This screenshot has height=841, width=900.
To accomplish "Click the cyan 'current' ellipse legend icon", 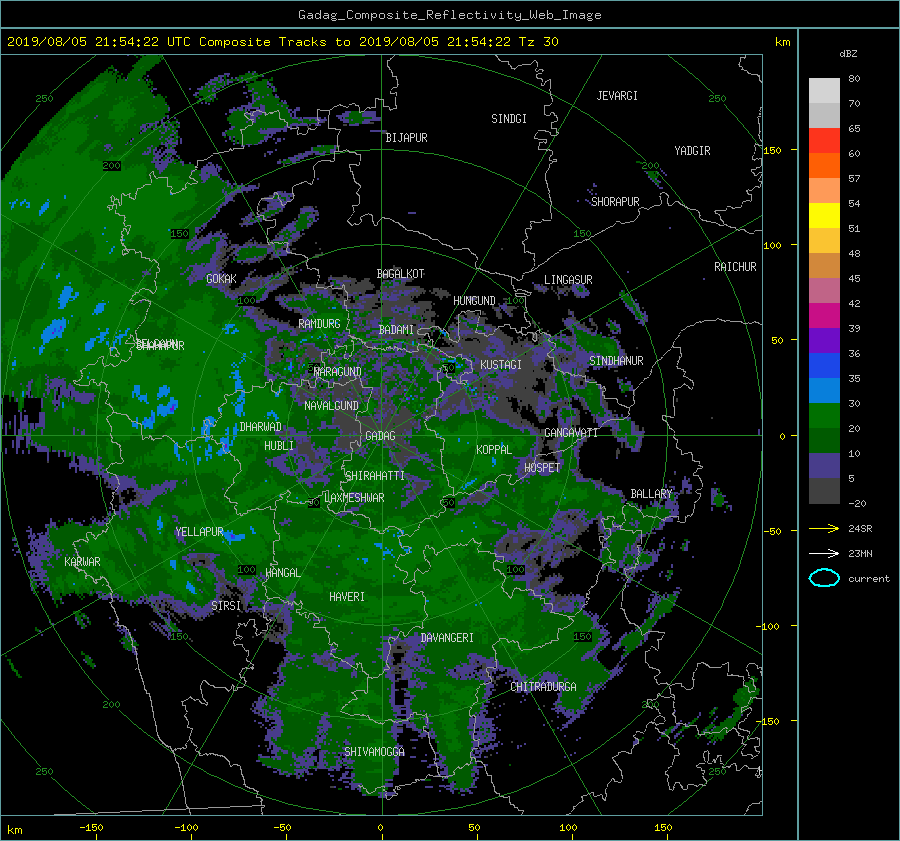I will [824, 578].
